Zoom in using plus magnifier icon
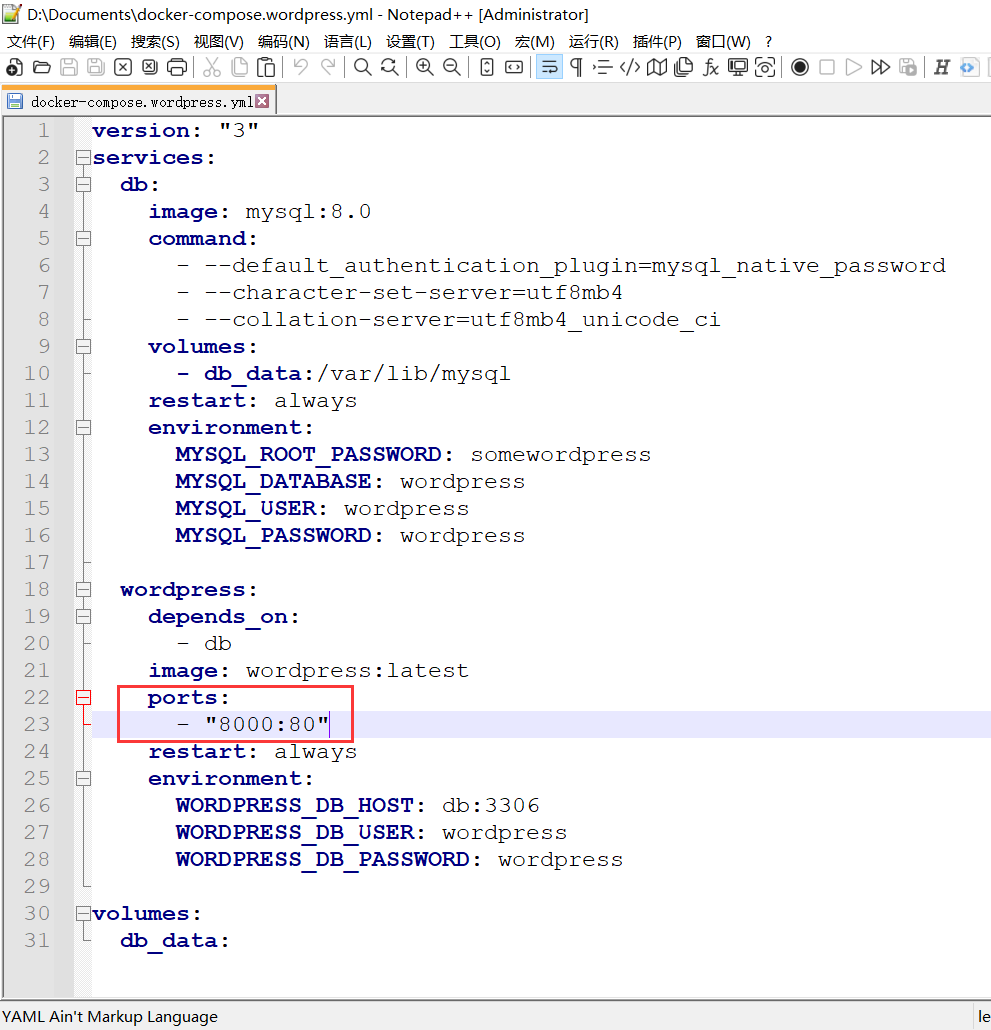The image size is (991, 1030). (x=424, y=67)
